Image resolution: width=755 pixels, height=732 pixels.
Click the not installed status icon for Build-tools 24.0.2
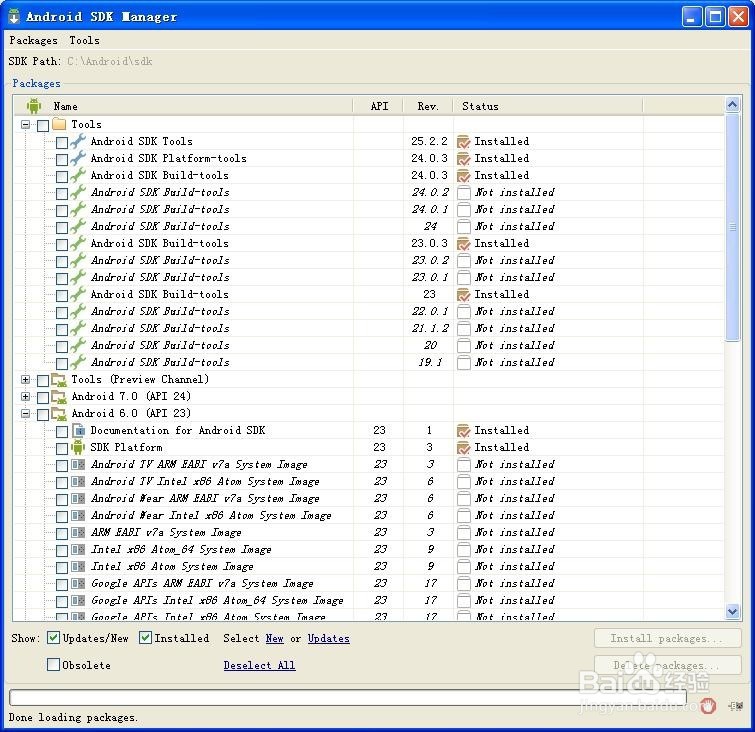pyautogui.click(x=463, y=193)
